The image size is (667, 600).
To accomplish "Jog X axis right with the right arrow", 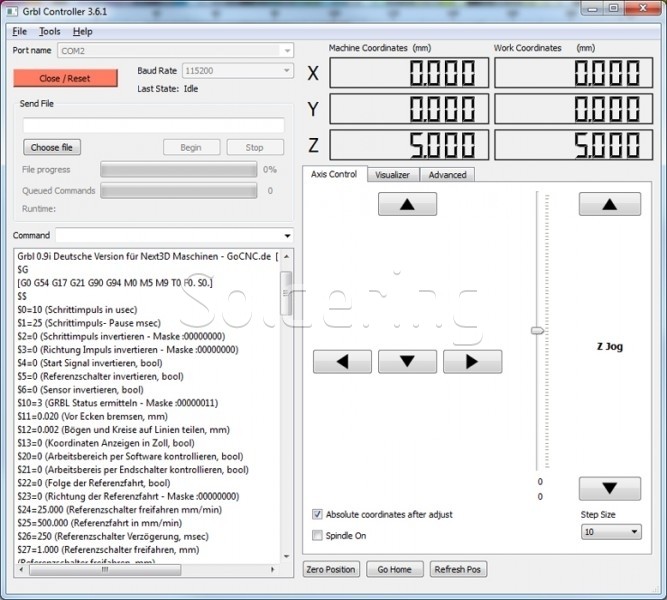I will point(472,361).
